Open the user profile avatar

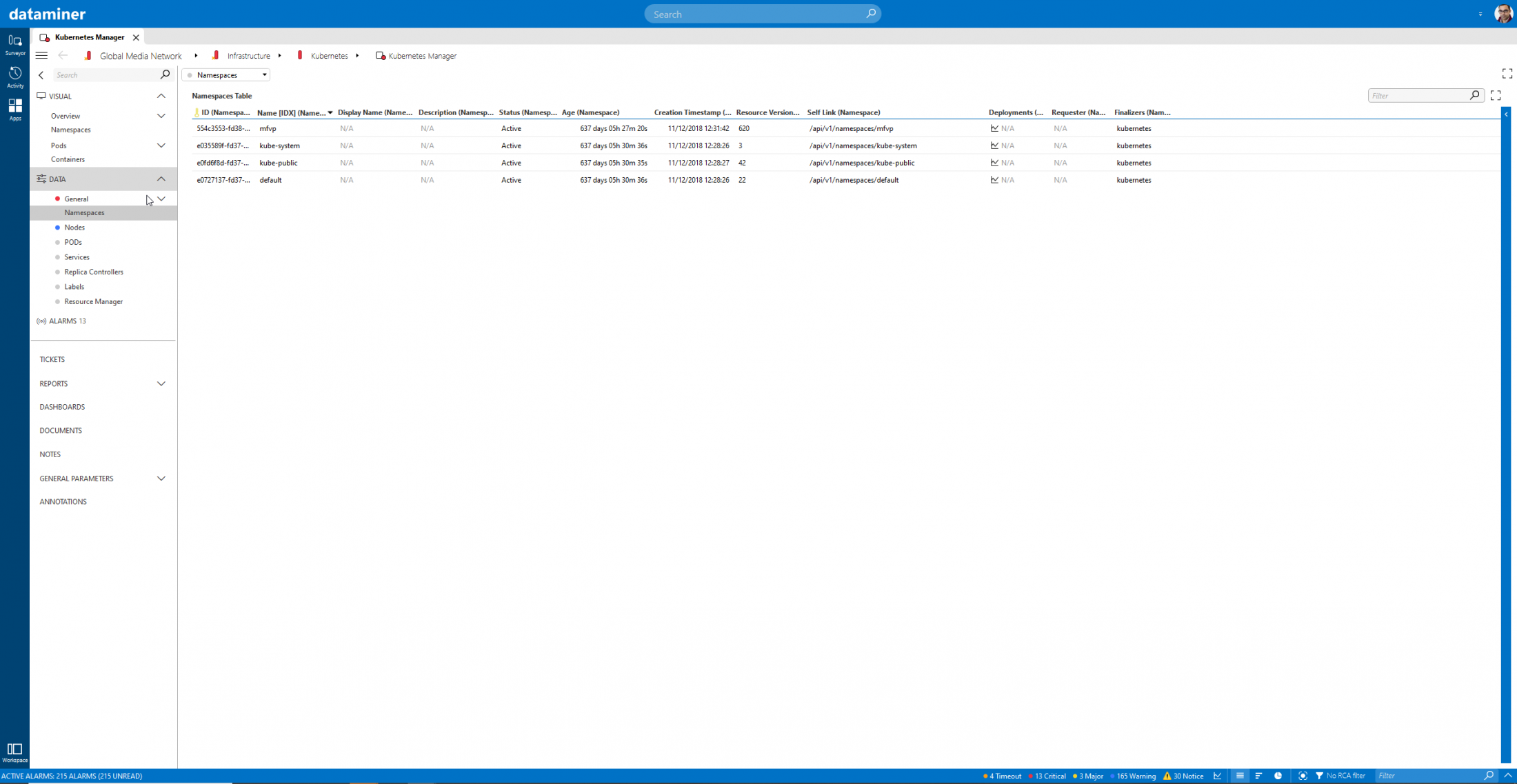[x=1503, y=14]
